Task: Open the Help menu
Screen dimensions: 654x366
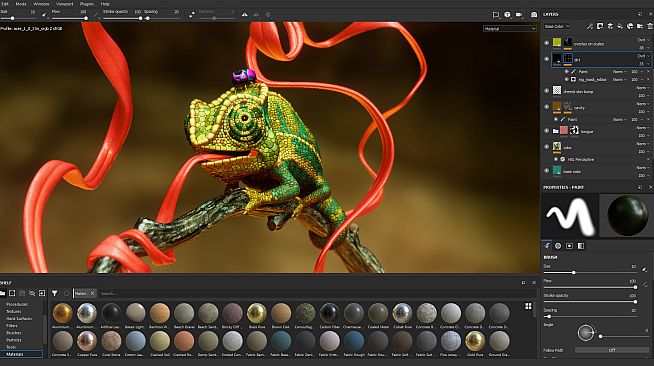Action: (105, 4)
